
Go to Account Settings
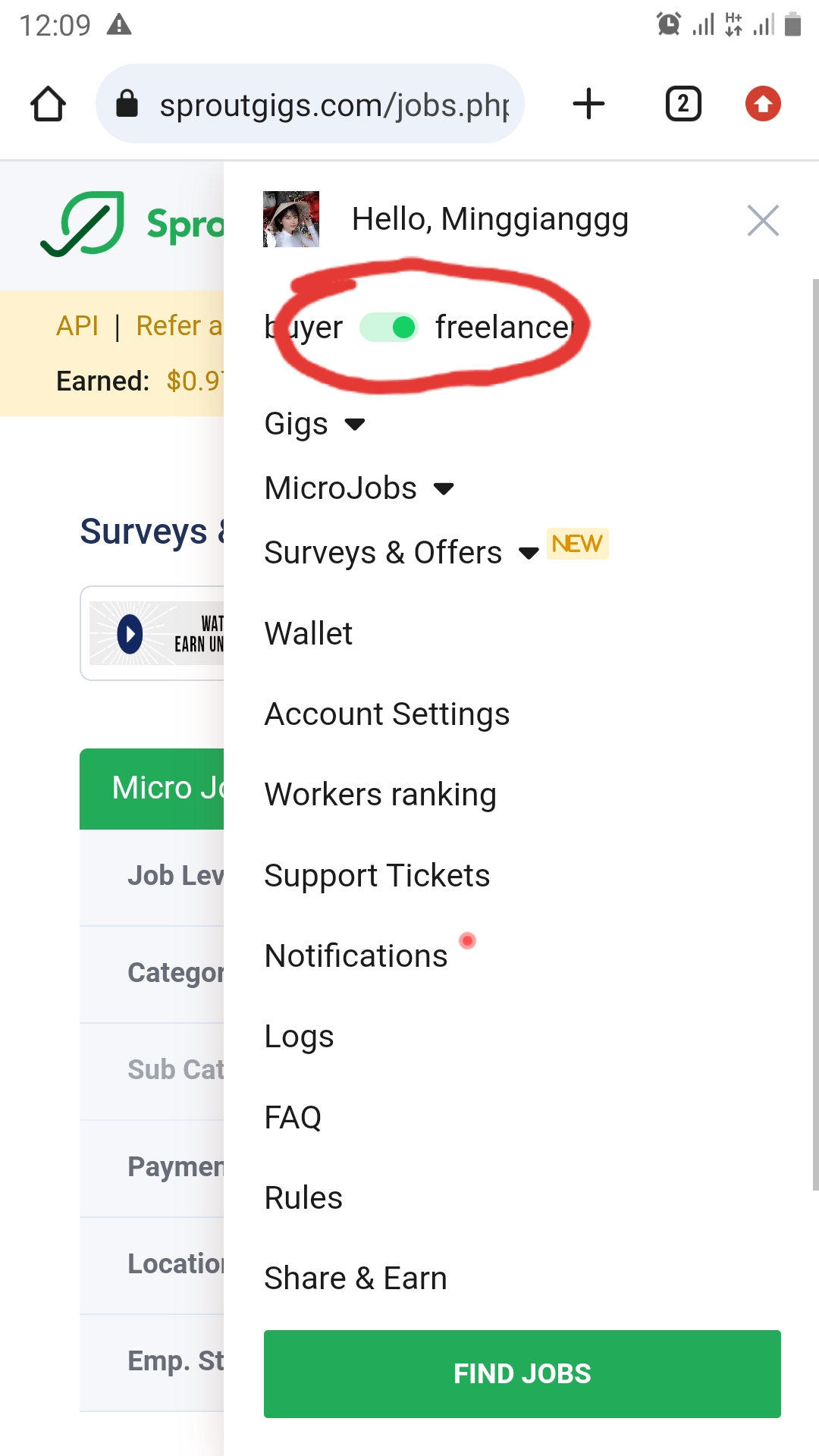click(x=387, y=714)
